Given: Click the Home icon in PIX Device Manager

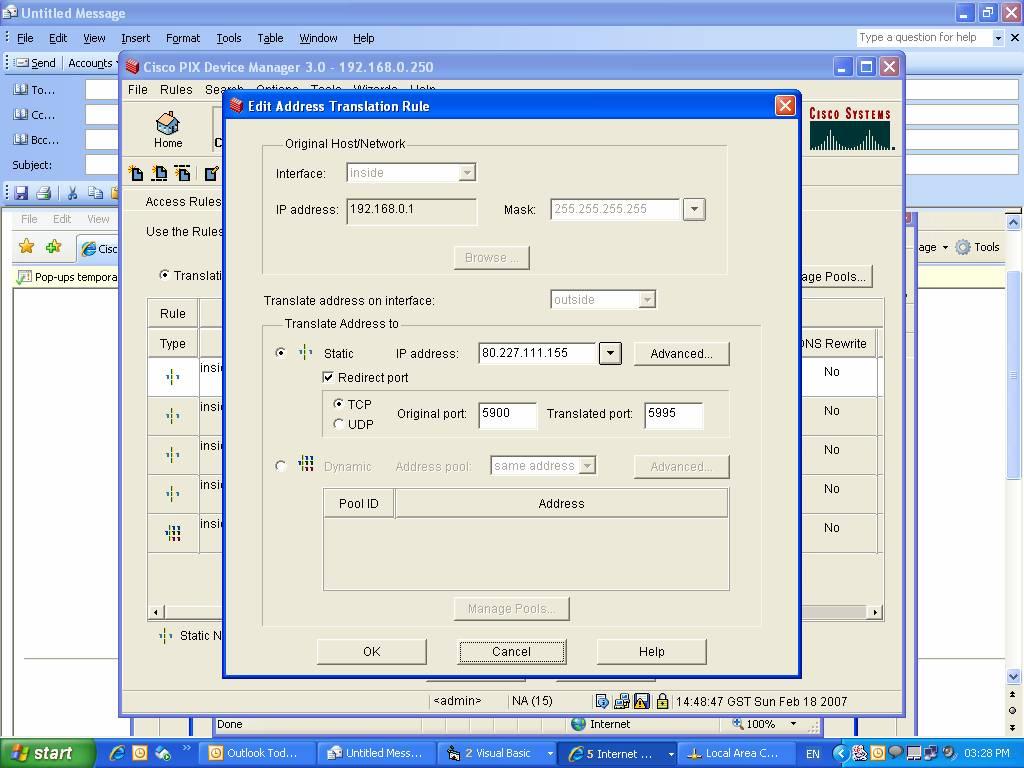Looking at the screenshot, I should click(168, 129).
